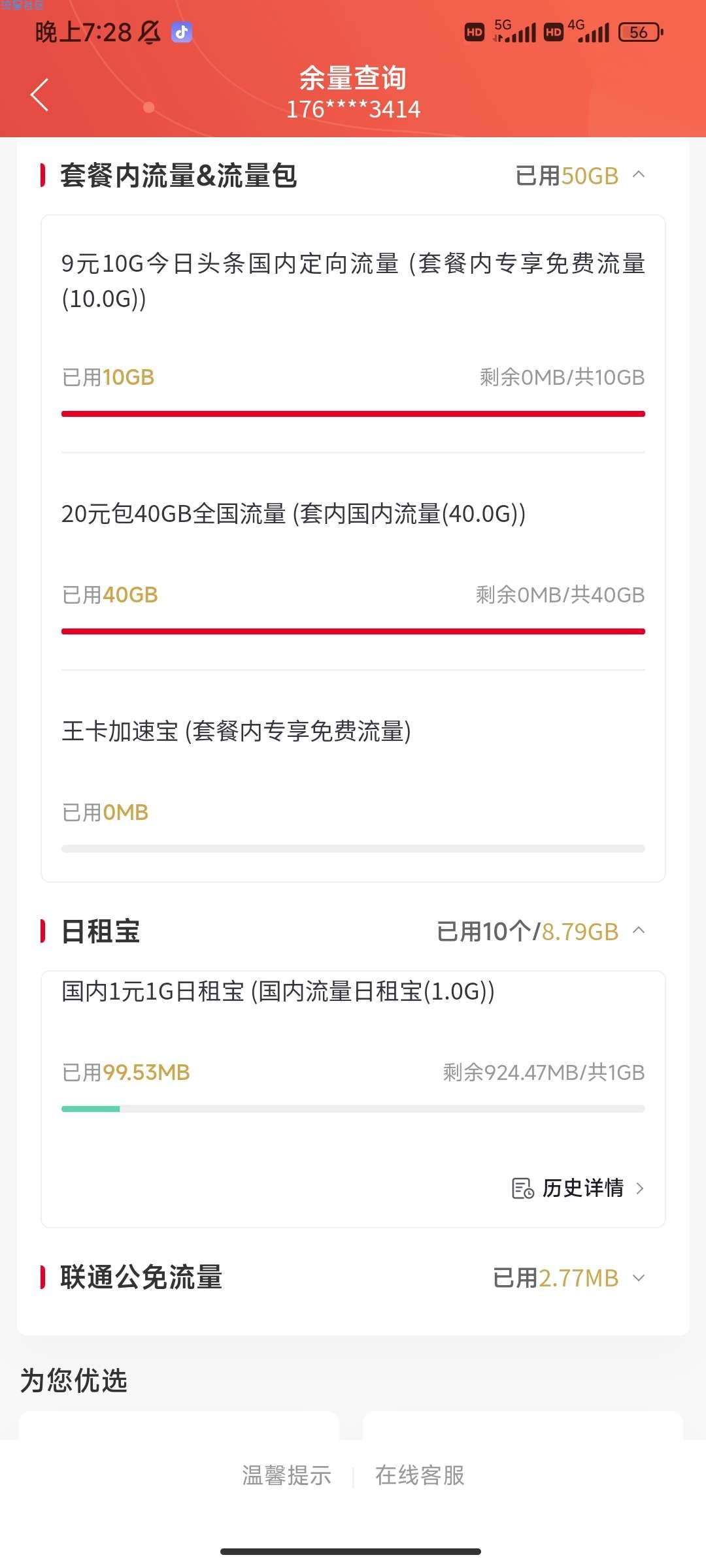Viewport: 706px width, 1568px height.
Task: Open 历史详情 history details
Action: point(582,1188)
